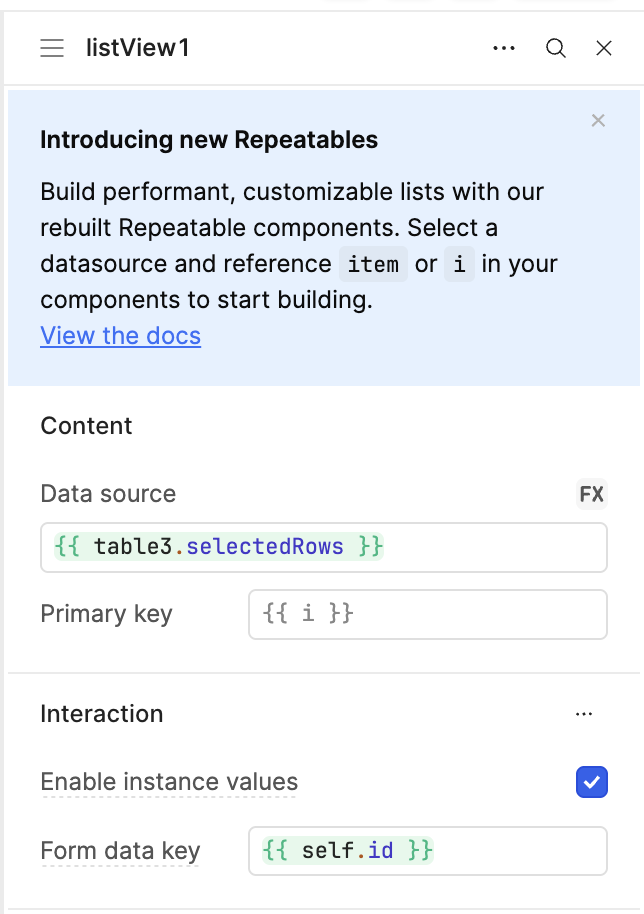
Task: Open the three-dot options for listView1
Action: click(x=504, y=48)
